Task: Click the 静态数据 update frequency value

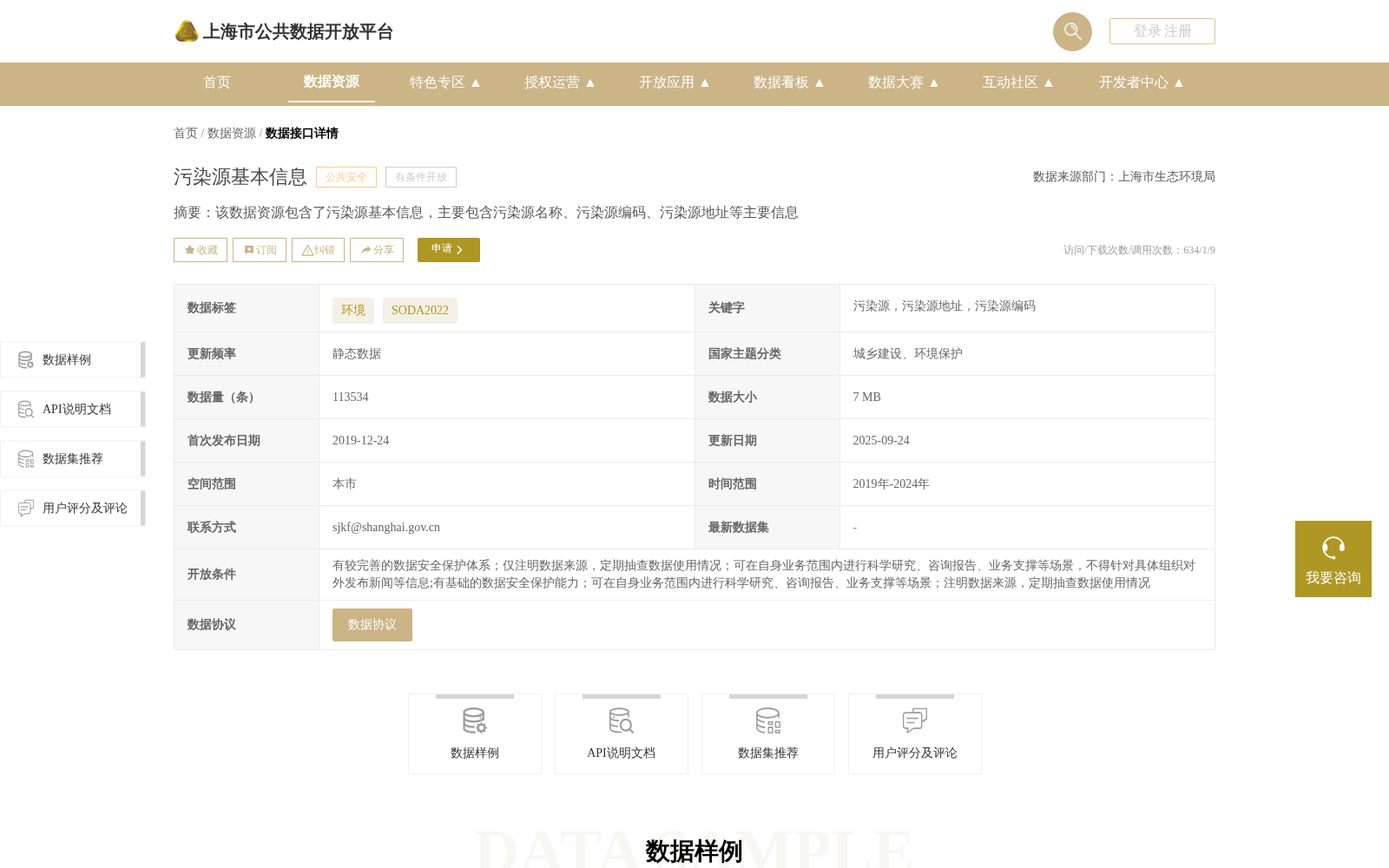Action: (x=357, y=354)
